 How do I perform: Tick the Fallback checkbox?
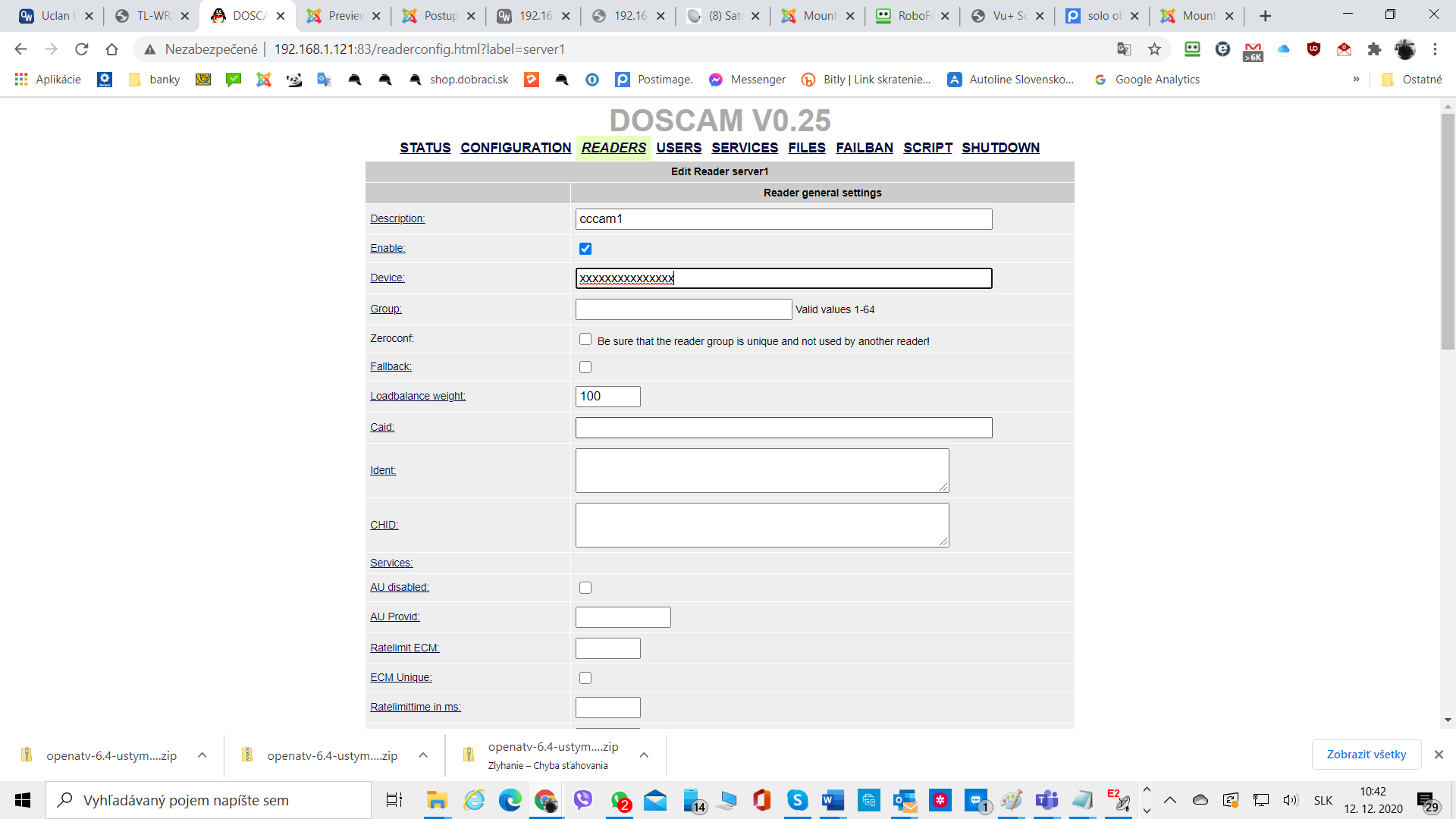(585, 367)
